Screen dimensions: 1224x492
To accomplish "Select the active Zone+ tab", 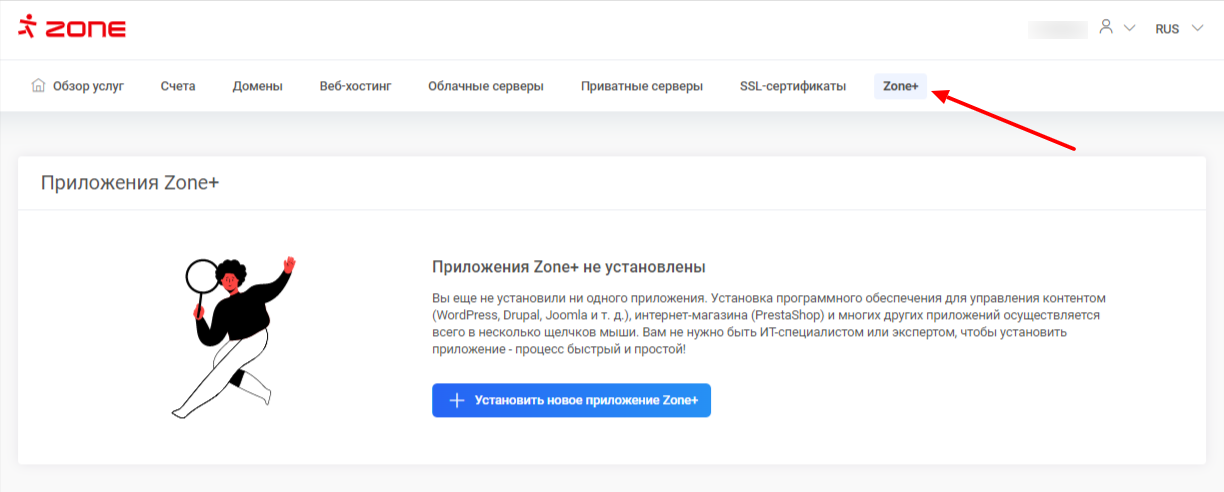I will click(x=900, y=86).
